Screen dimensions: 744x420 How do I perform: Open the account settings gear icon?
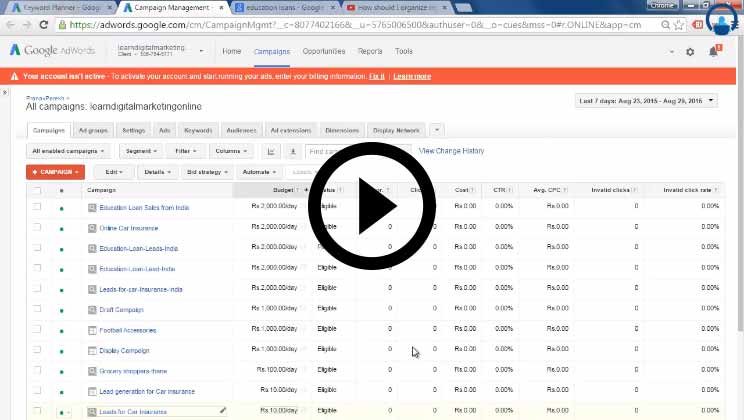(690, 52)
